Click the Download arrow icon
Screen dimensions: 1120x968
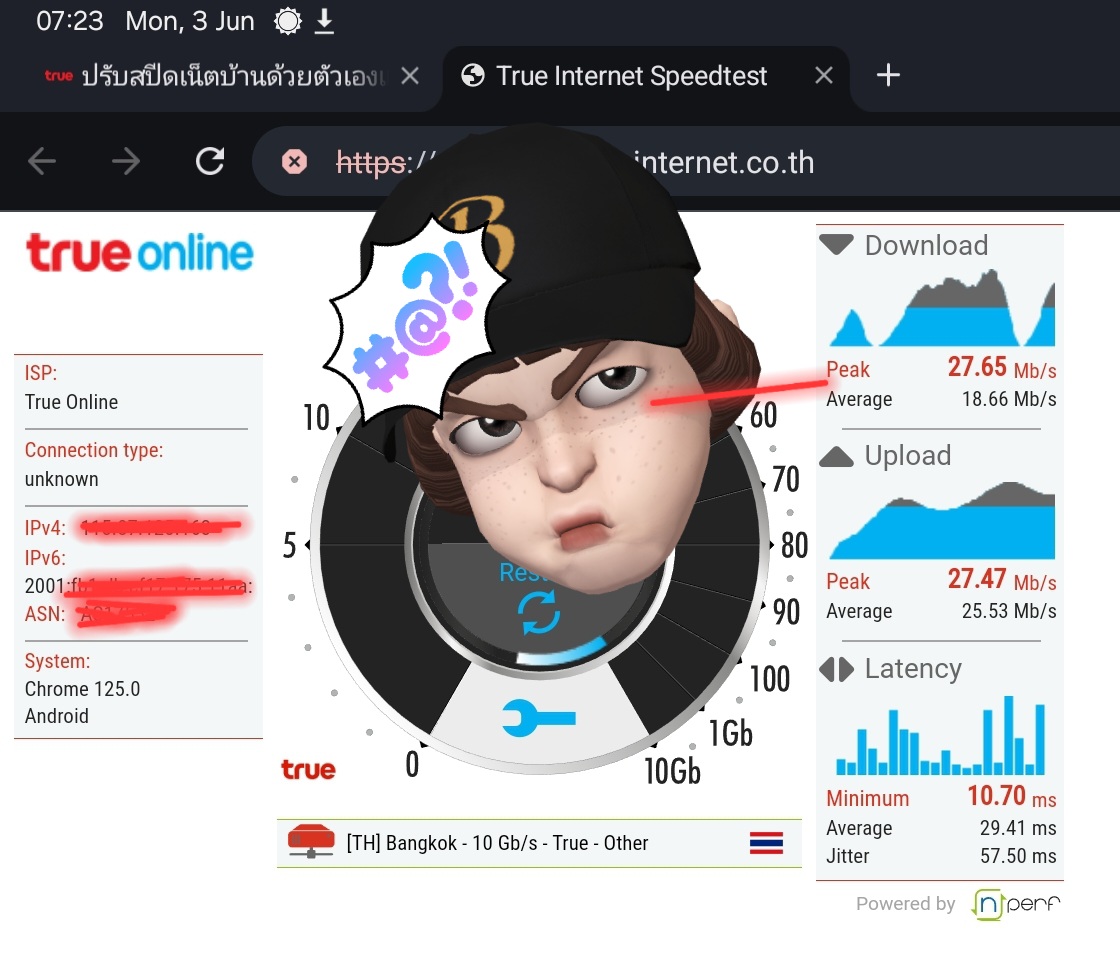click(836, 244)
